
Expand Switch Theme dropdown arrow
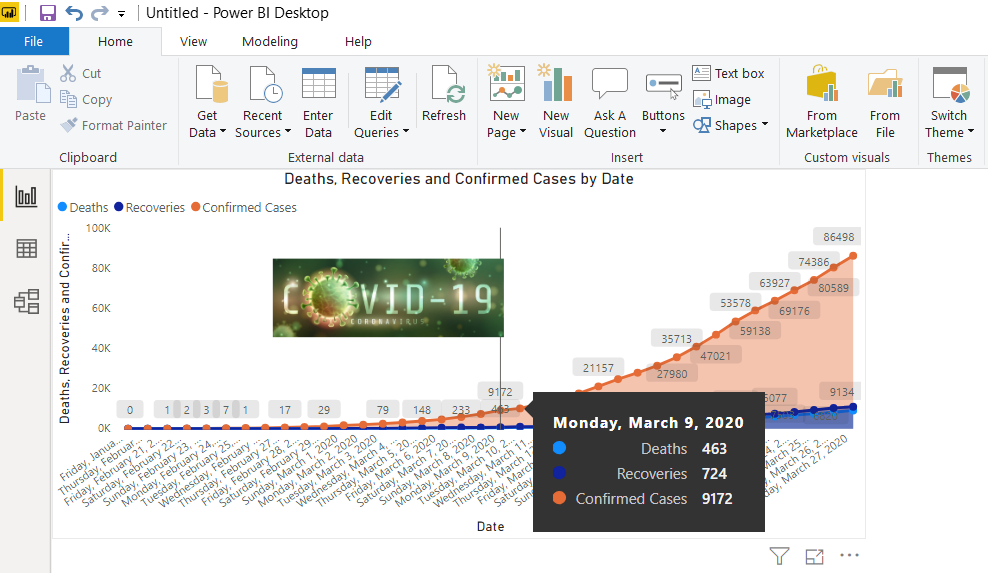[971, 131]
